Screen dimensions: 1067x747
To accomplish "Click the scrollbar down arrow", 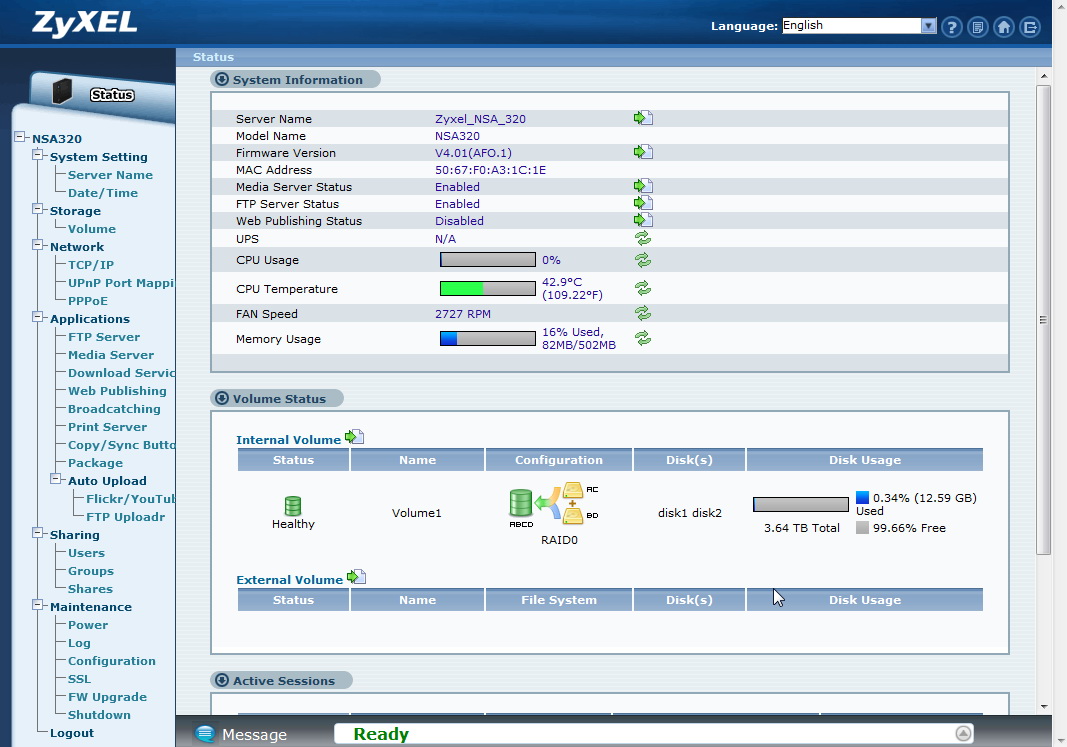I will tap(1044, 707).
